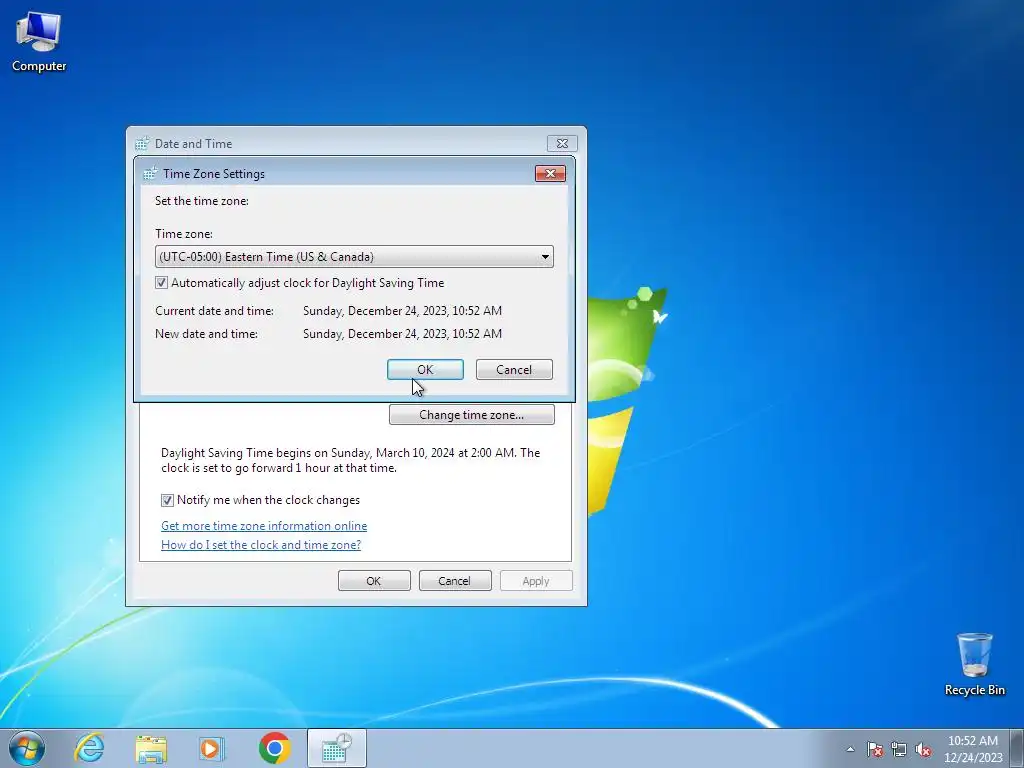Click the Show desktop strip
Viewport: 1024px width, 768px height.
1017,748
